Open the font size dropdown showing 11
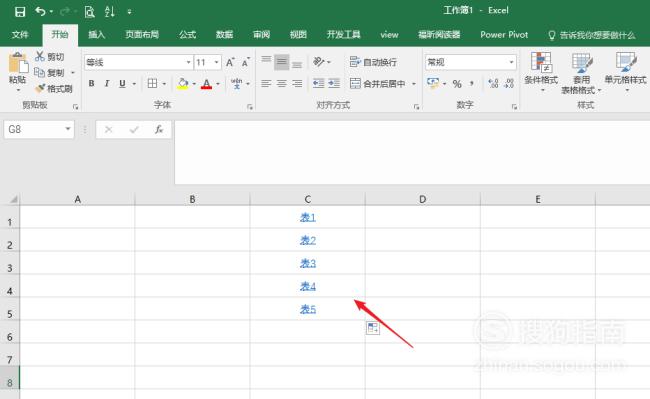 (x=216, y=63)
